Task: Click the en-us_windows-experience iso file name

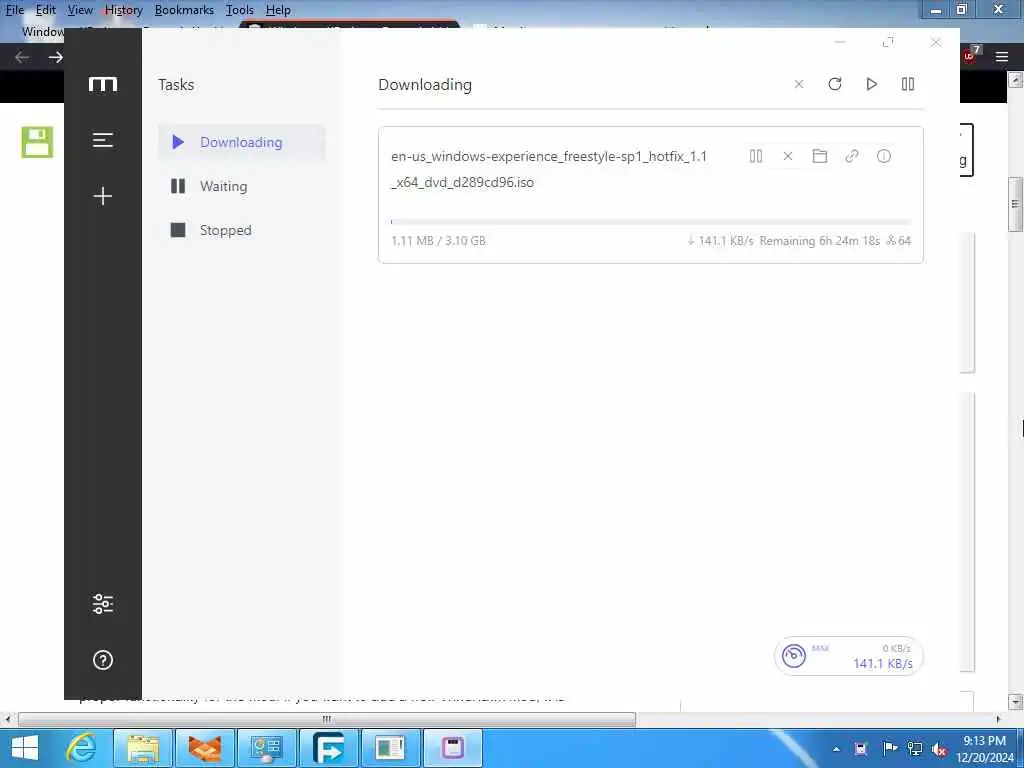Action: click(549, 169)
